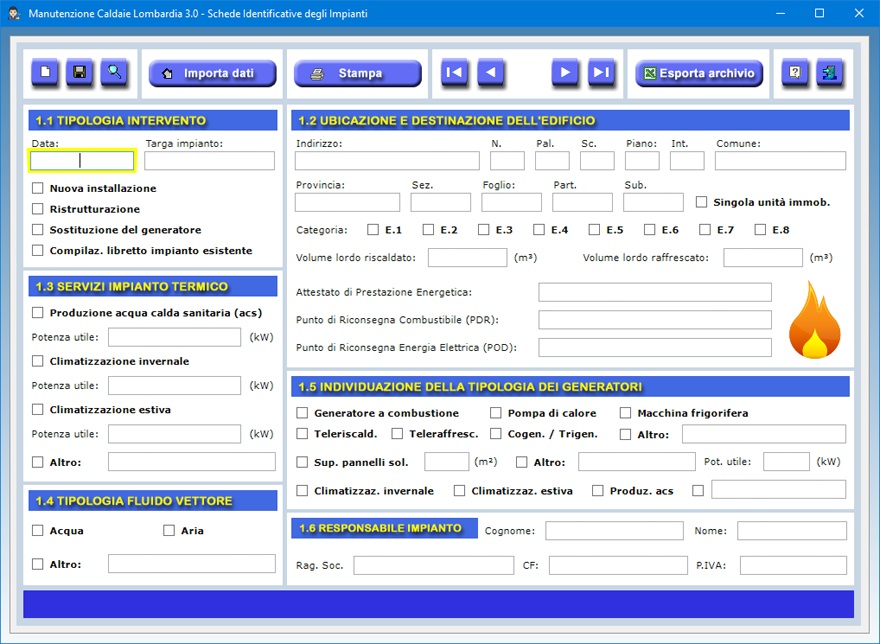The height and width of the screenshot is (644, 880).
Task: Tick the Ristrutturazione checkbox
Action: 38,209
